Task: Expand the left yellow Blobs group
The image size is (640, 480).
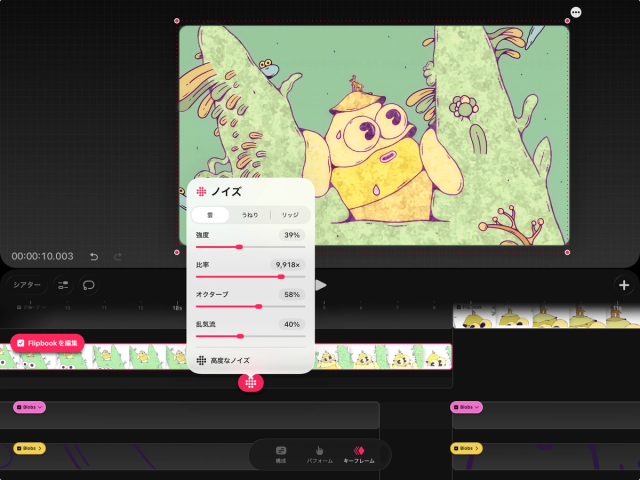Action: point(29,448)
